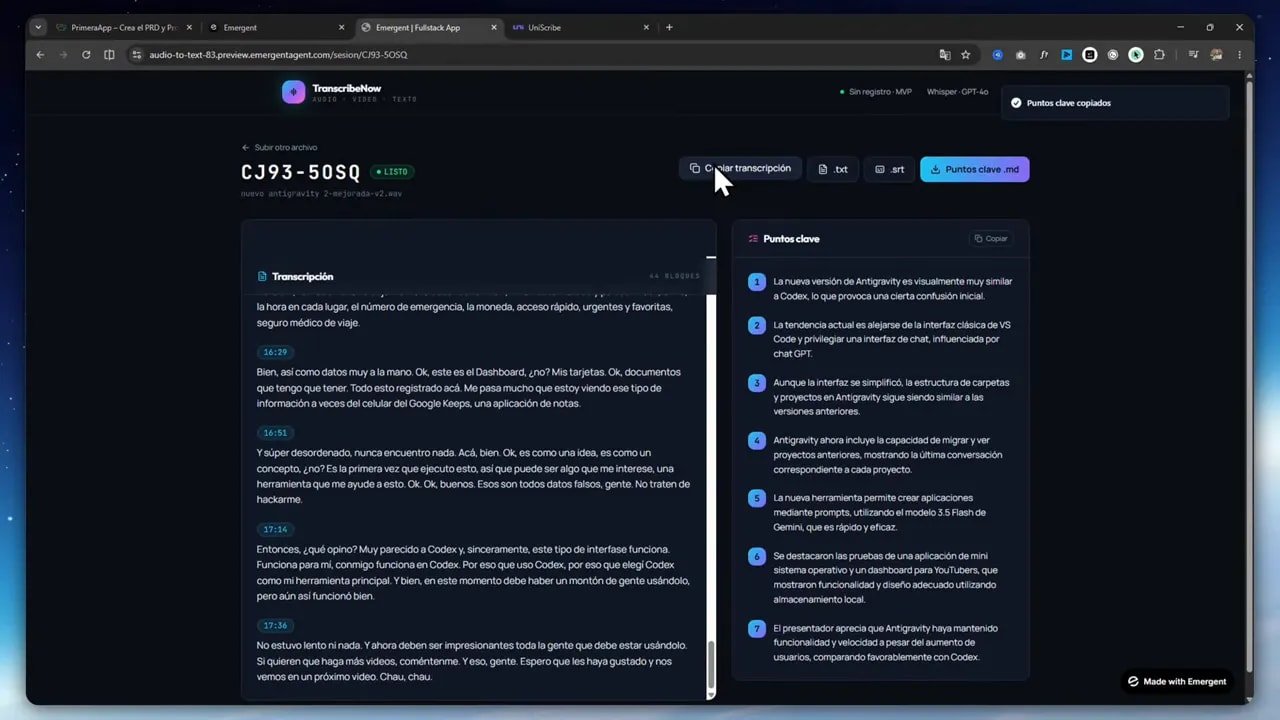Click the blue circular extension icon
1280x720 pixels.
tap(997, 55)
